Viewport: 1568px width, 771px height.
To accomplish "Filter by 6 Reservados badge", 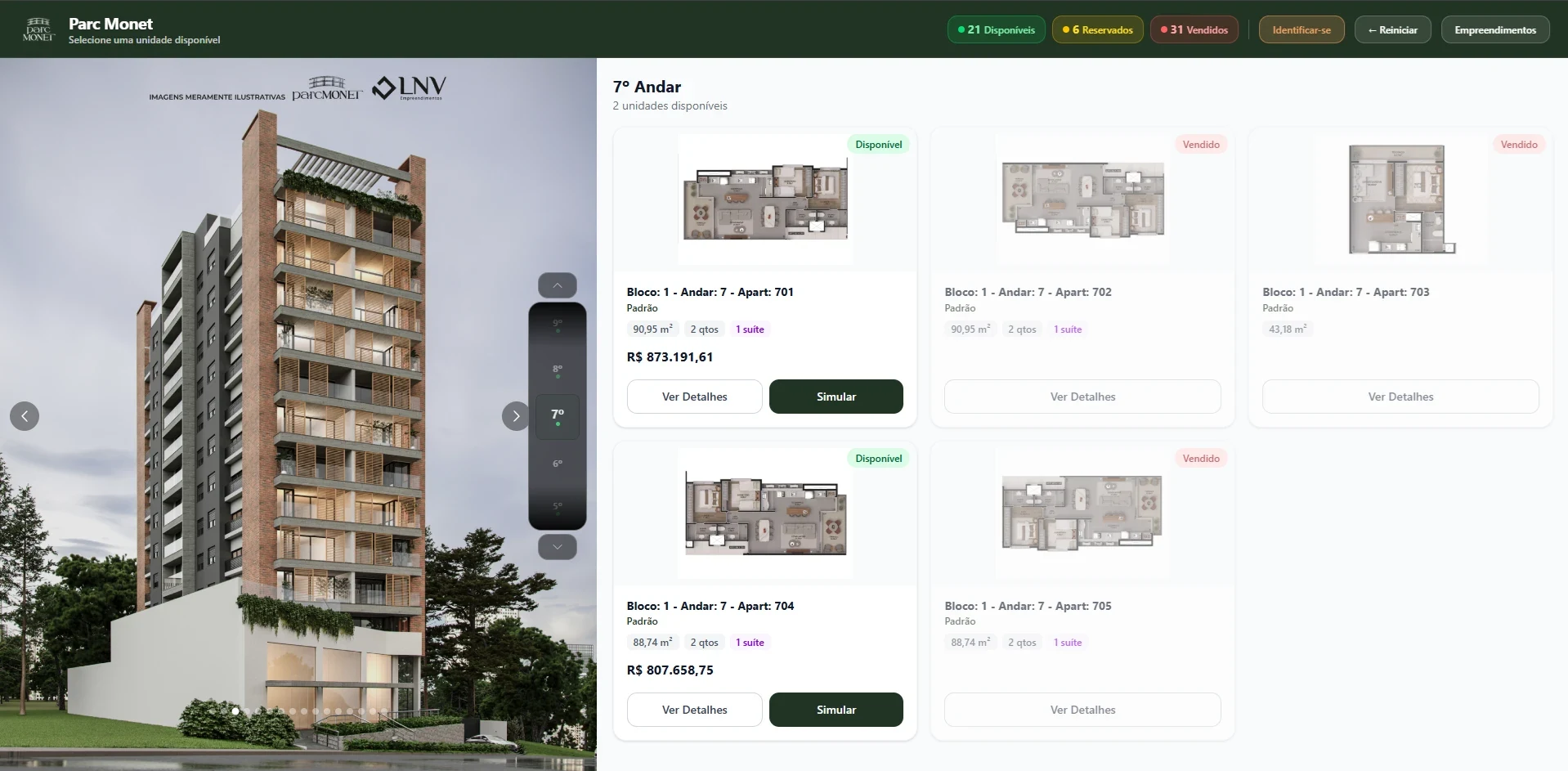I will 1097,29.
